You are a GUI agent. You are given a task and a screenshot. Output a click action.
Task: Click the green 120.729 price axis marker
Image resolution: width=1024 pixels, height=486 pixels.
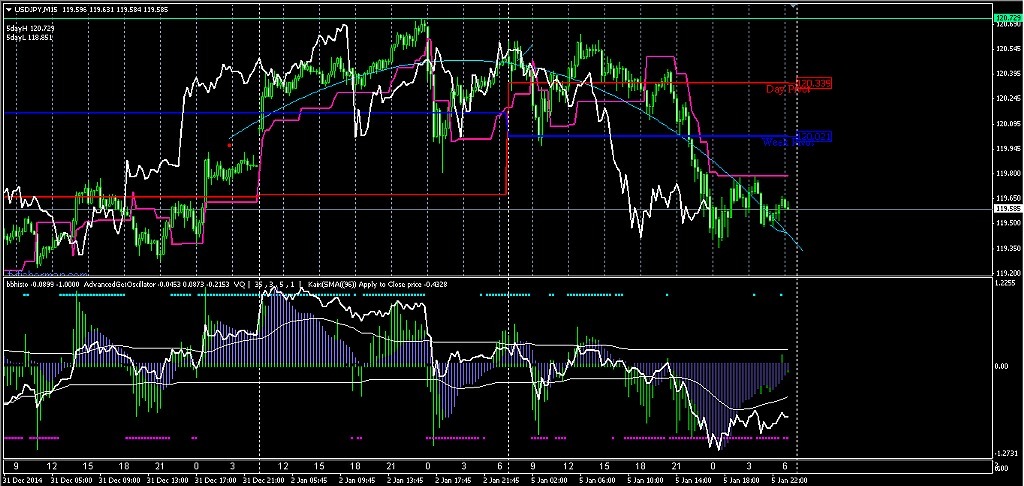1006,18
